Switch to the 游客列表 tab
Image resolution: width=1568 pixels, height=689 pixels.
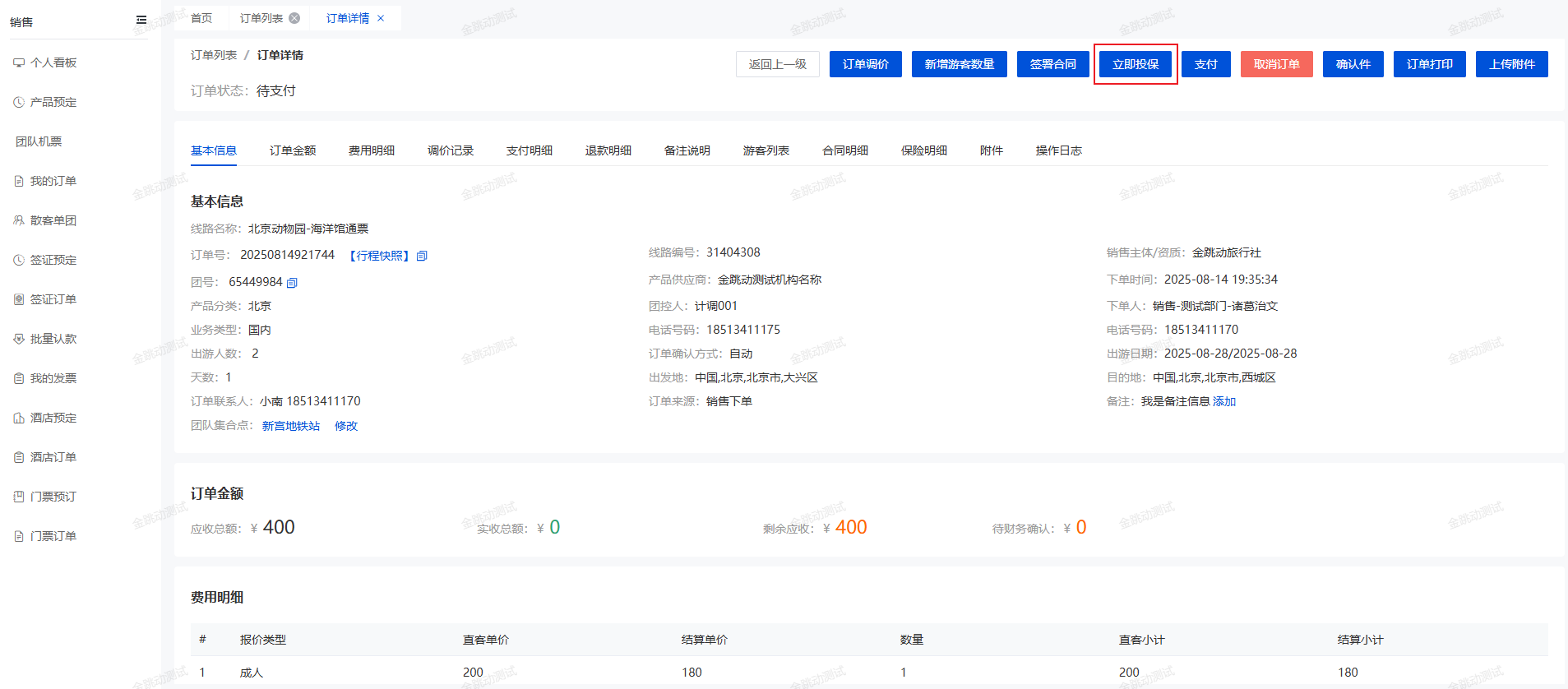[x=766, y=150]
